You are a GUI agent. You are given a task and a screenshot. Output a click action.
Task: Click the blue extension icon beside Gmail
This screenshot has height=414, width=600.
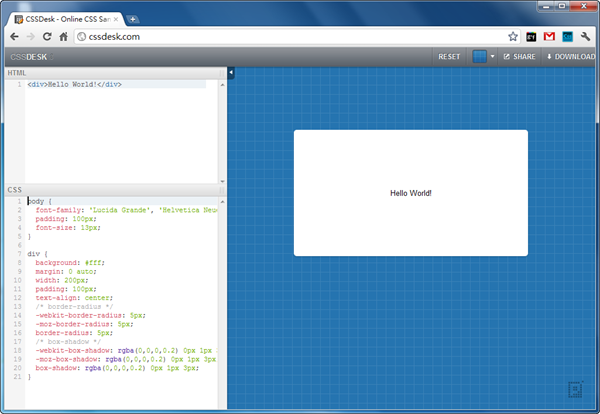pyautogui.click(x=567, y=36)
